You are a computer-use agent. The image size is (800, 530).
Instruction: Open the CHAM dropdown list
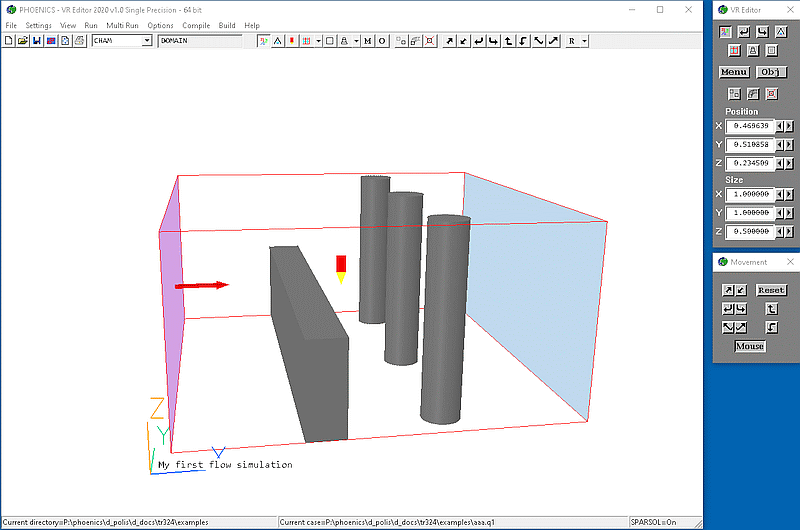(x=147, y=41)
